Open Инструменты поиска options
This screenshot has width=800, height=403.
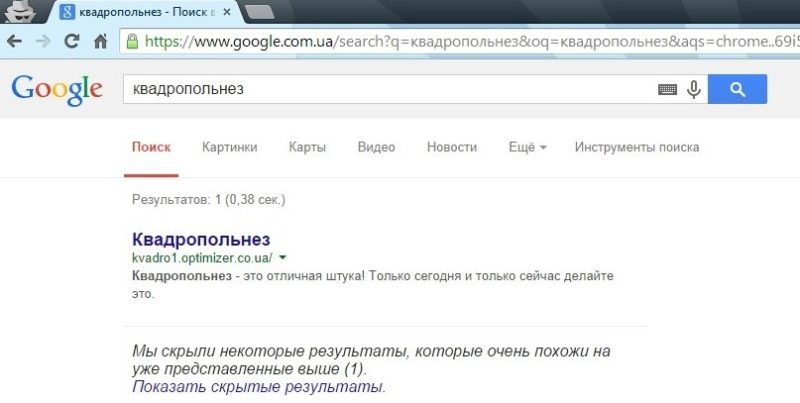coord(637,147)
